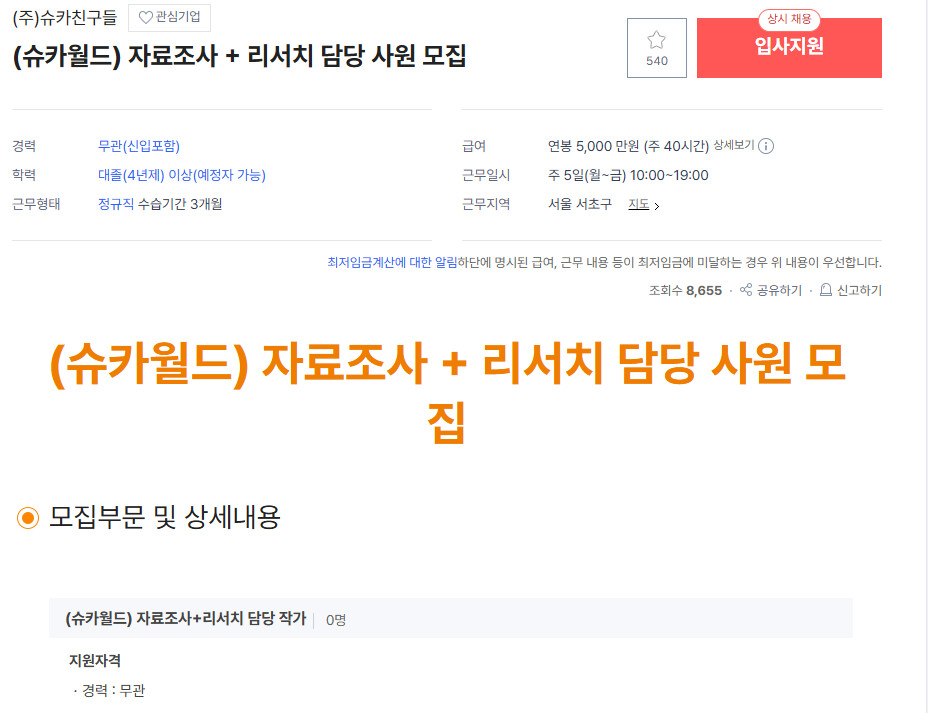Open salary info circle icon

pos(766,146)
